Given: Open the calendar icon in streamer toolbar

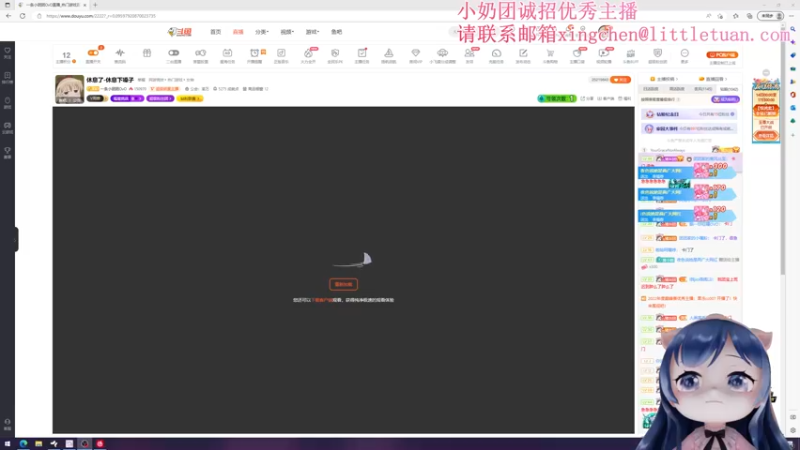Looking at the screenshot, I should [228, 53].
